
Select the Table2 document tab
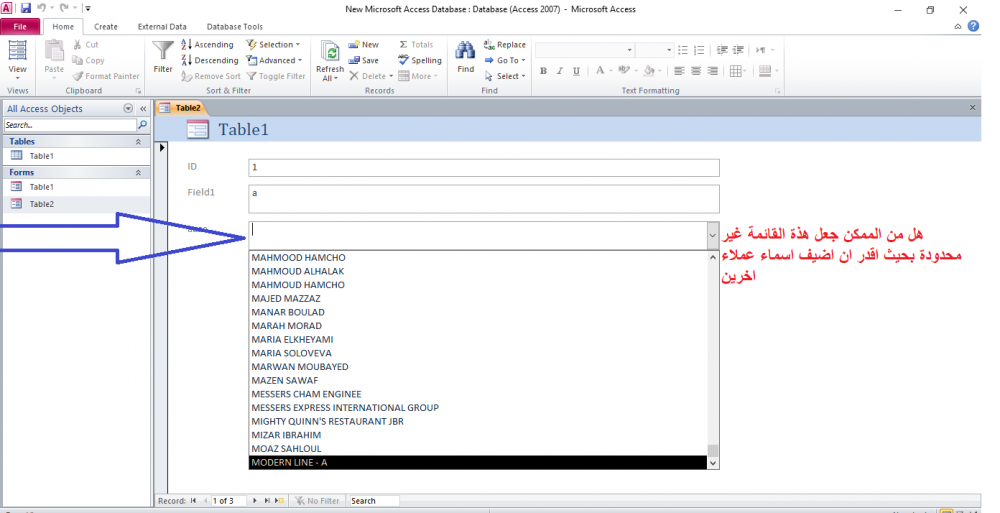tap(180, 108)
